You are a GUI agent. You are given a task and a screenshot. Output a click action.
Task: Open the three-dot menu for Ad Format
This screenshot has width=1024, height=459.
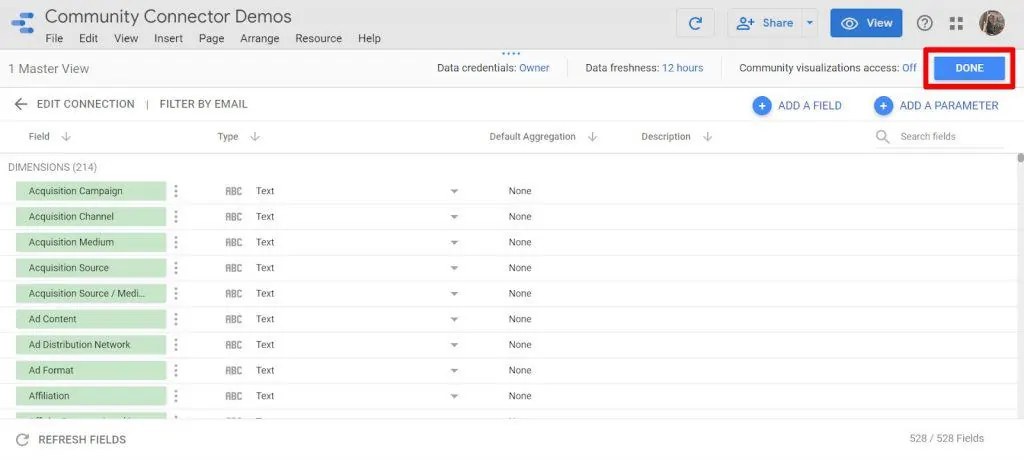click(176, 370)
